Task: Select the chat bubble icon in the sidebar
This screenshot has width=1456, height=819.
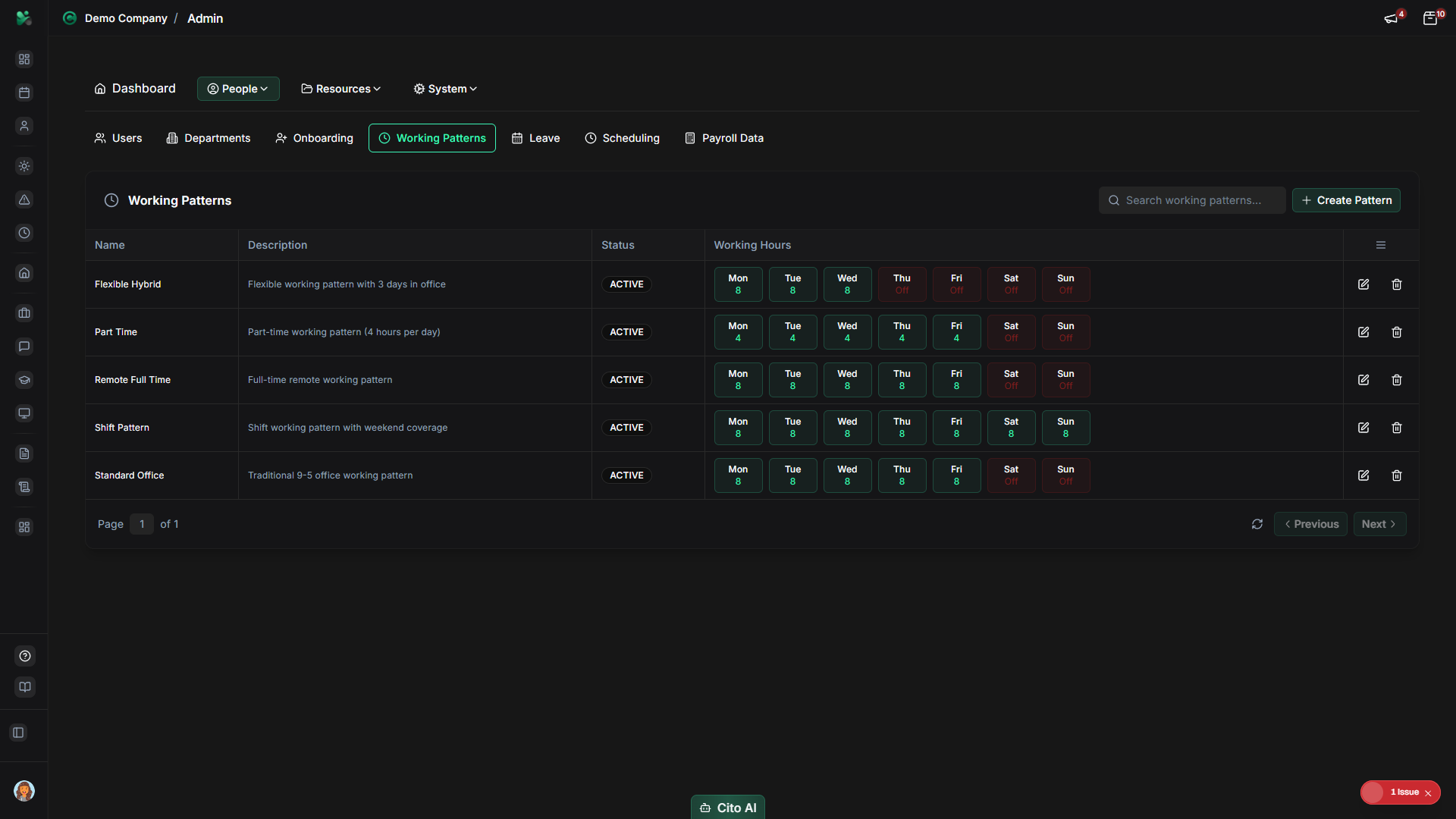Action: (24, 347)
